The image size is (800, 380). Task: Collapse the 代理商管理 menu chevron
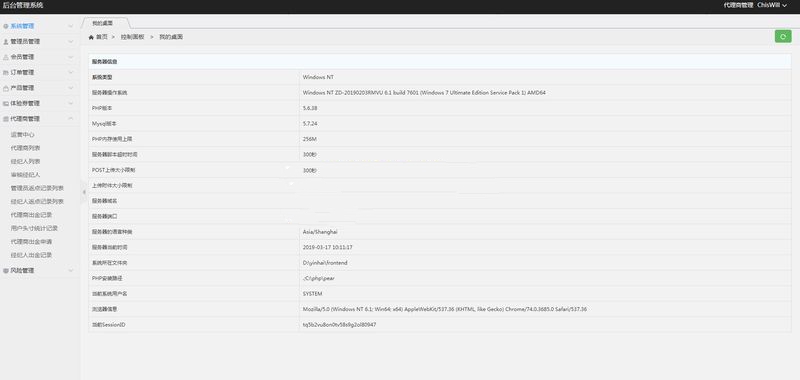click(71, 118)
